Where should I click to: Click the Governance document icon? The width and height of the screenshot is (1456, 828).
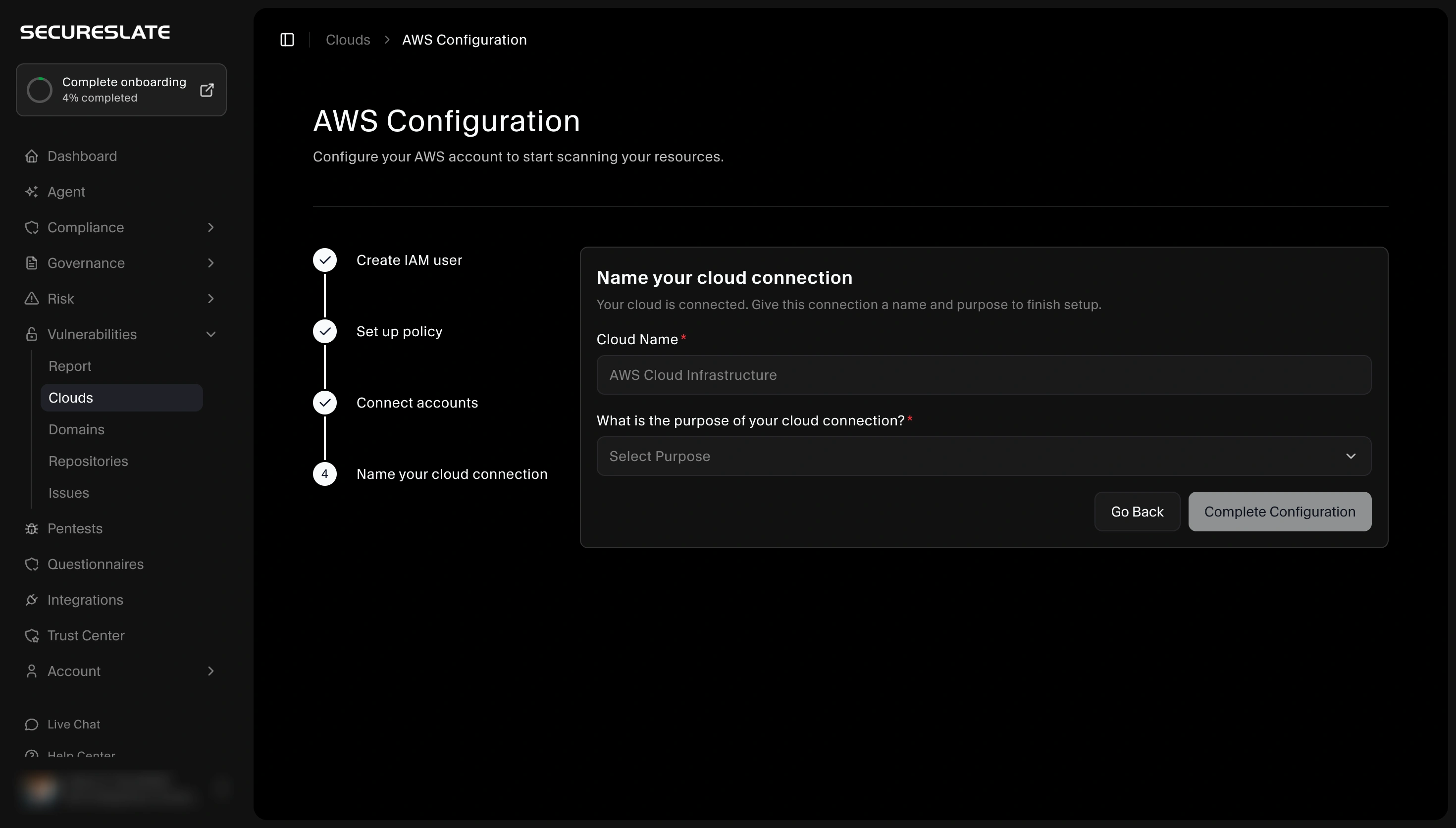click(32, 263)
